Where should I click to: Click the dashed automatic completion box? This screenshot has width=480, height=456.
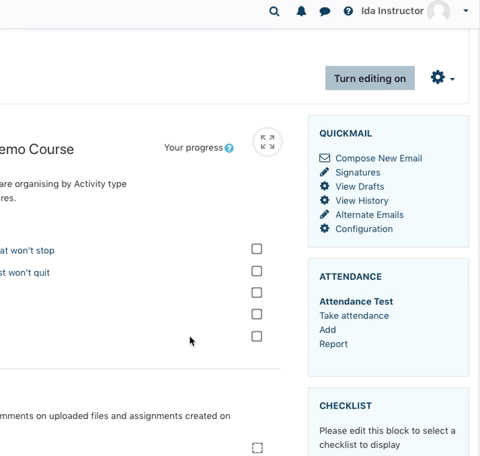click(257, 448)
